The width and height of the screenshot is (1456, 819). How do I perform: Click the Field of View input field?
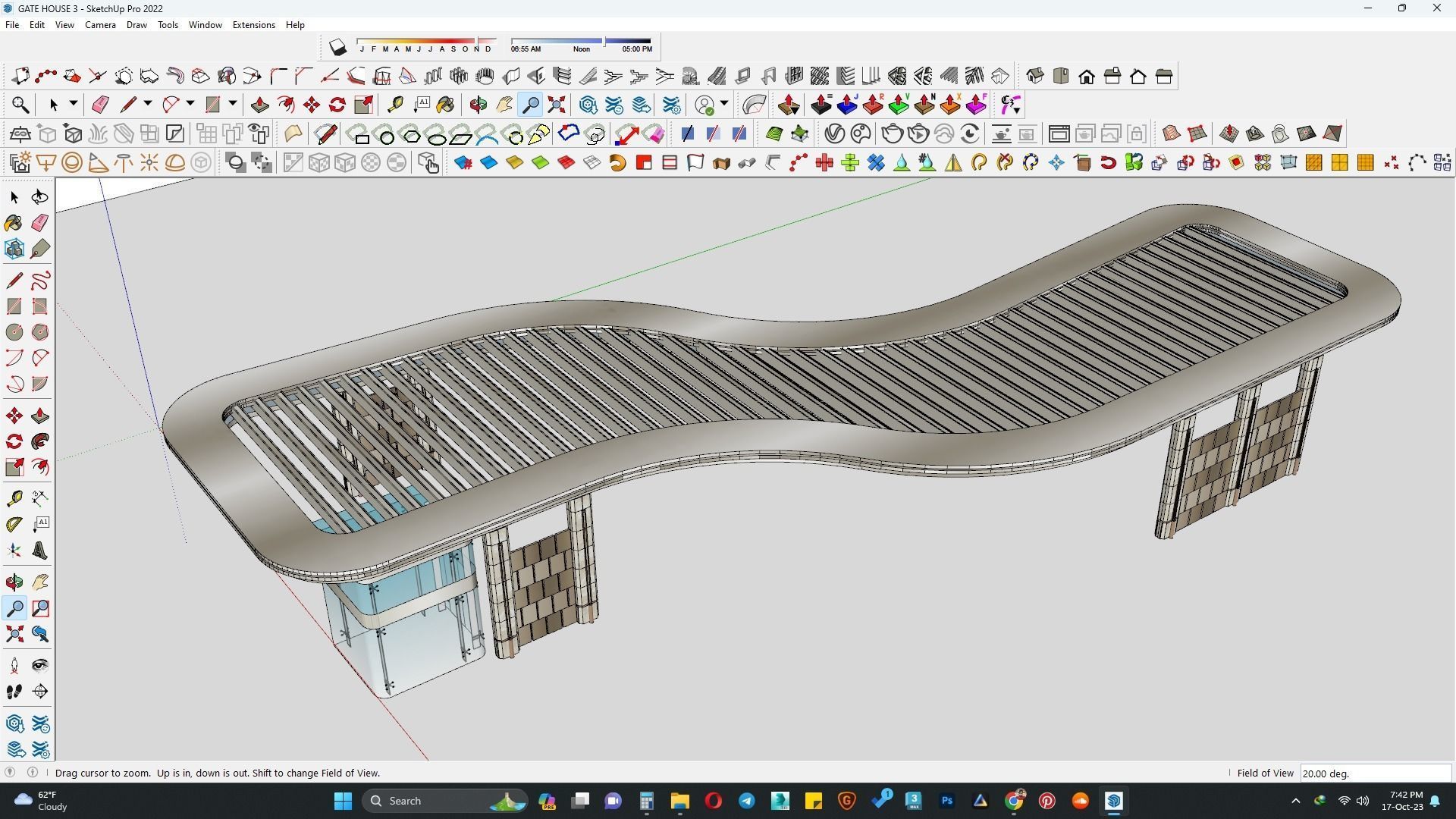pos(1374,773)
